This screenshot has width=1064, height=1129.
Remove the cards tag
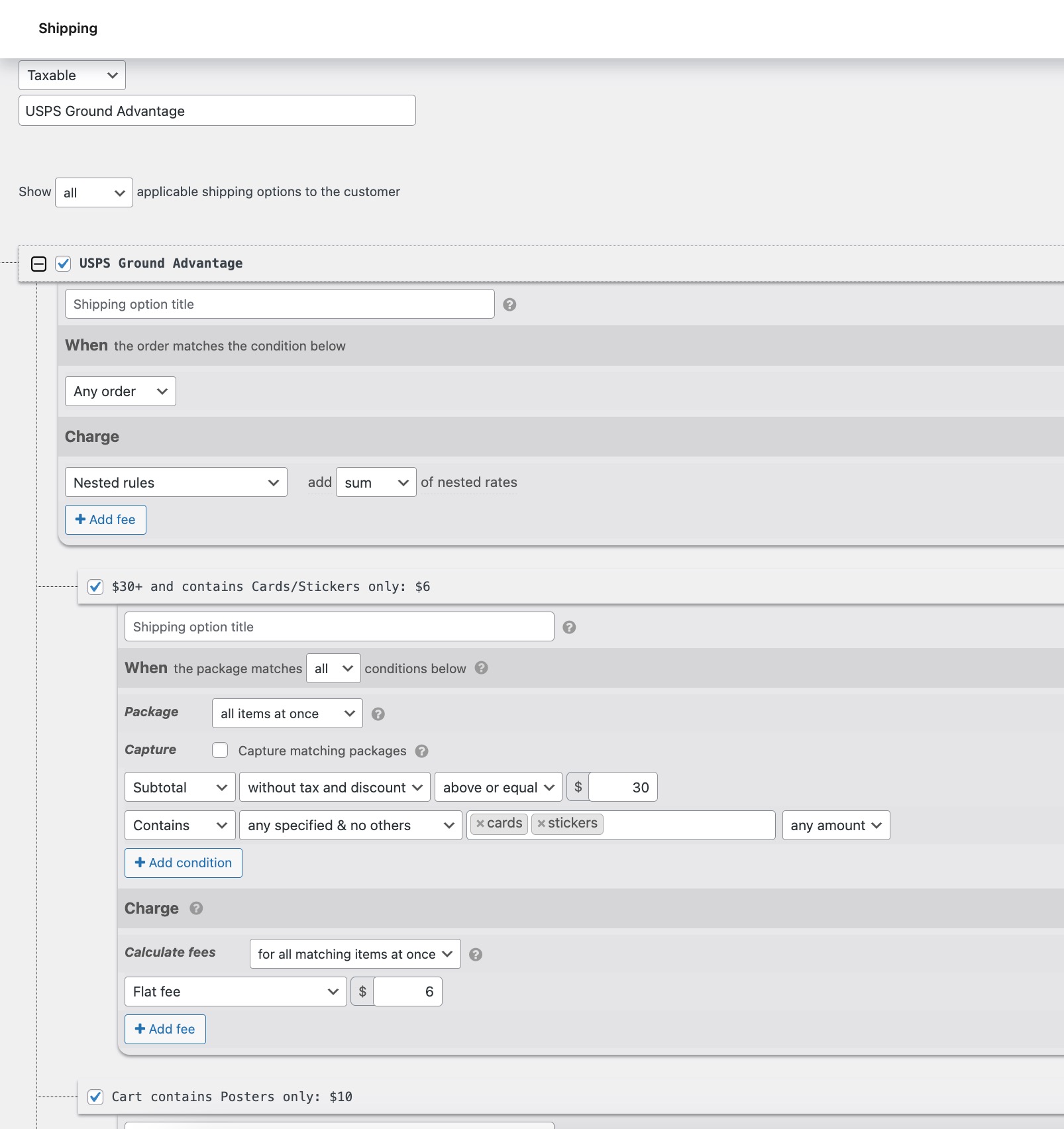tap(480, 824)
